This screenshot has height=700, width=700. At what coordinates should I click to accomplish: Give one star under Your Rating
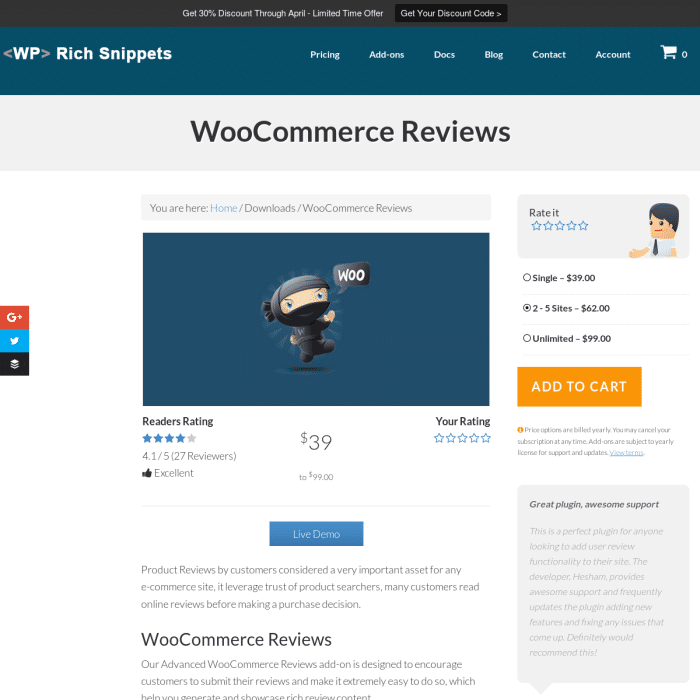pyautogui.click(x=439, y=438)
